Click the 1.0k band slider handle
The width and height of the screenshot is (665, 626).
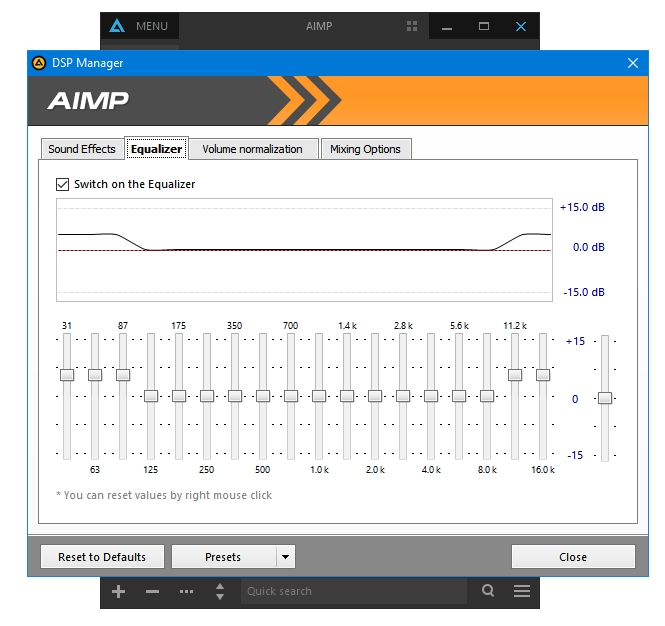point(319,396)
